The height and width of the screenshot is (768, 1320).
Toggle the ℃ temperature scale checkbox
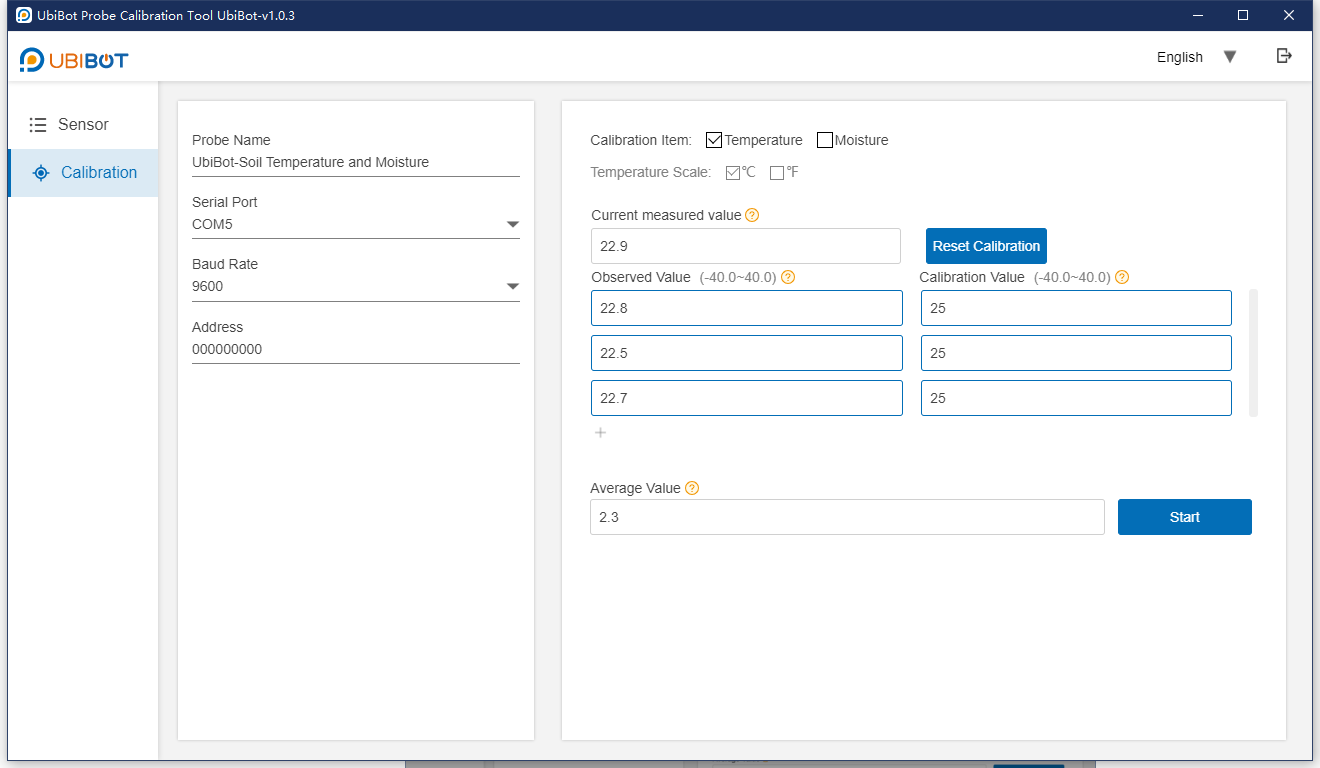(733, 173)
